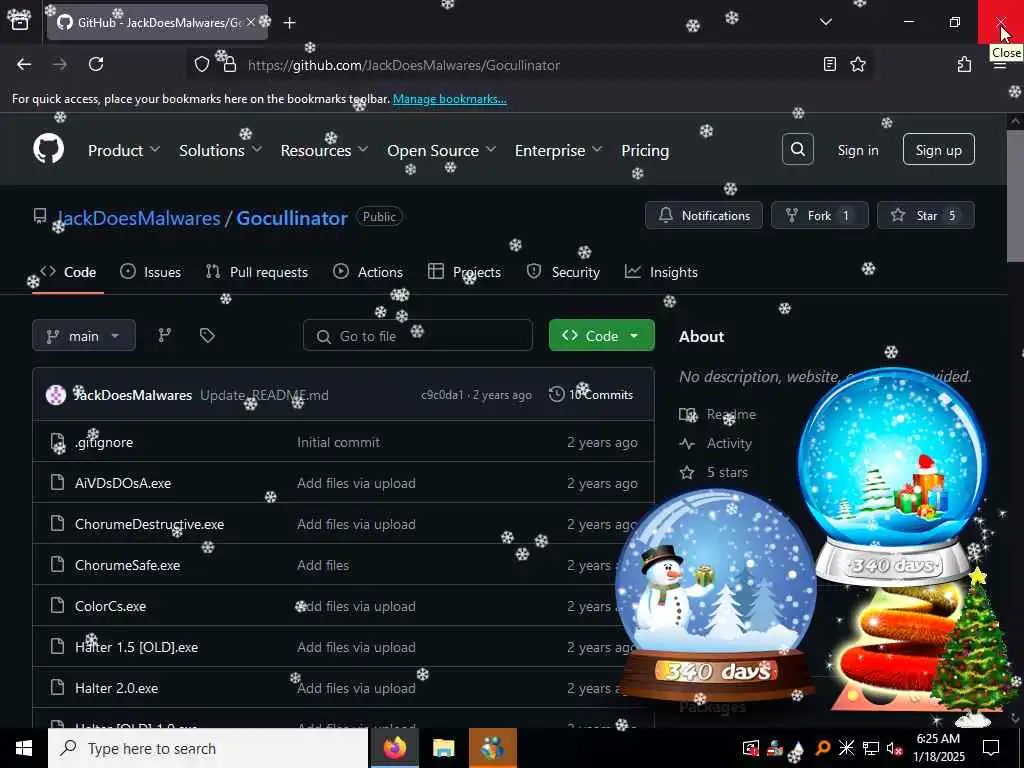Star the repository with Star button

click(x=925, y=216)
